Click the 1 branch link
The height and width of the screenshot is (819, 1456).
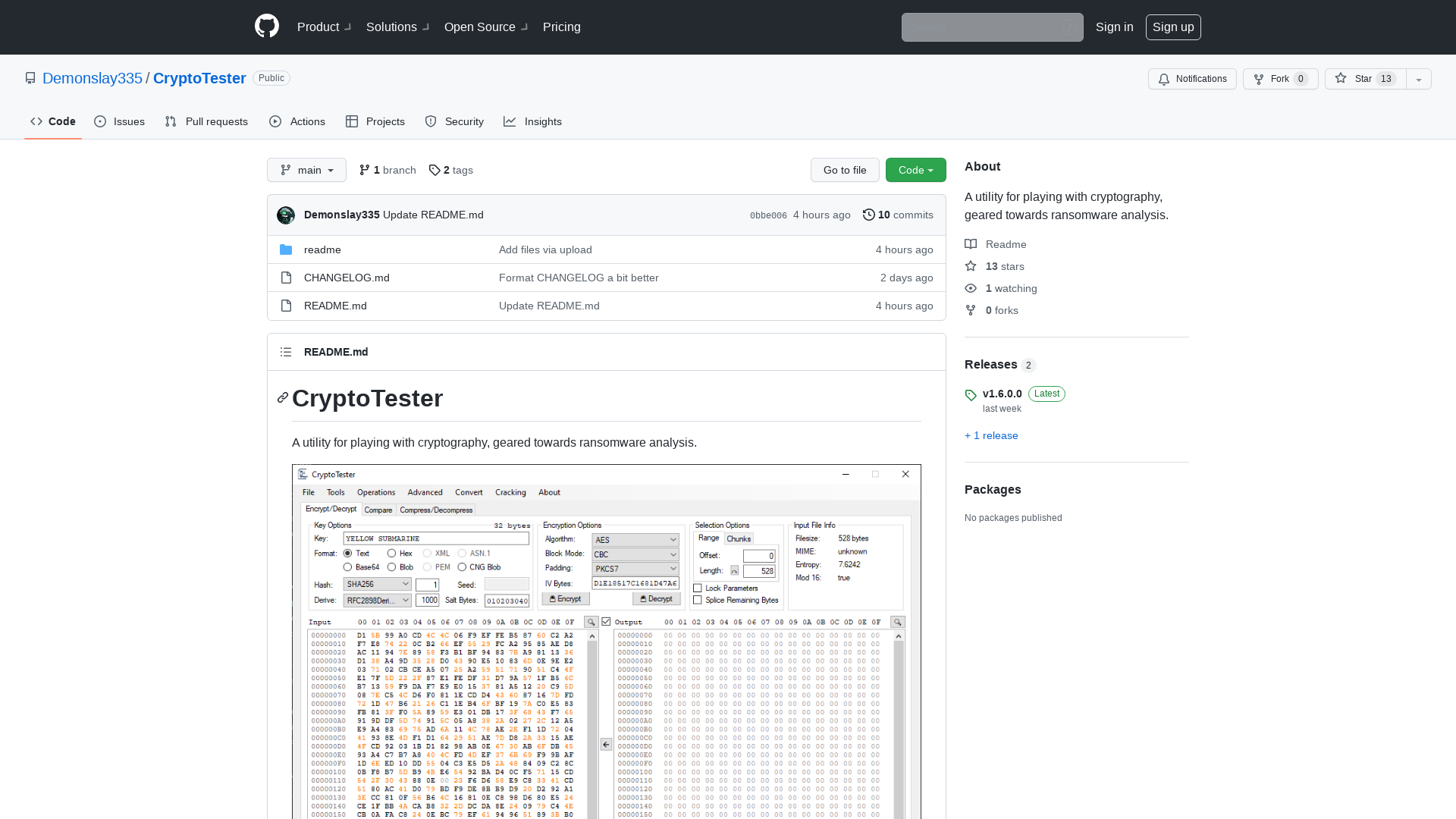[x=388, y=170]
